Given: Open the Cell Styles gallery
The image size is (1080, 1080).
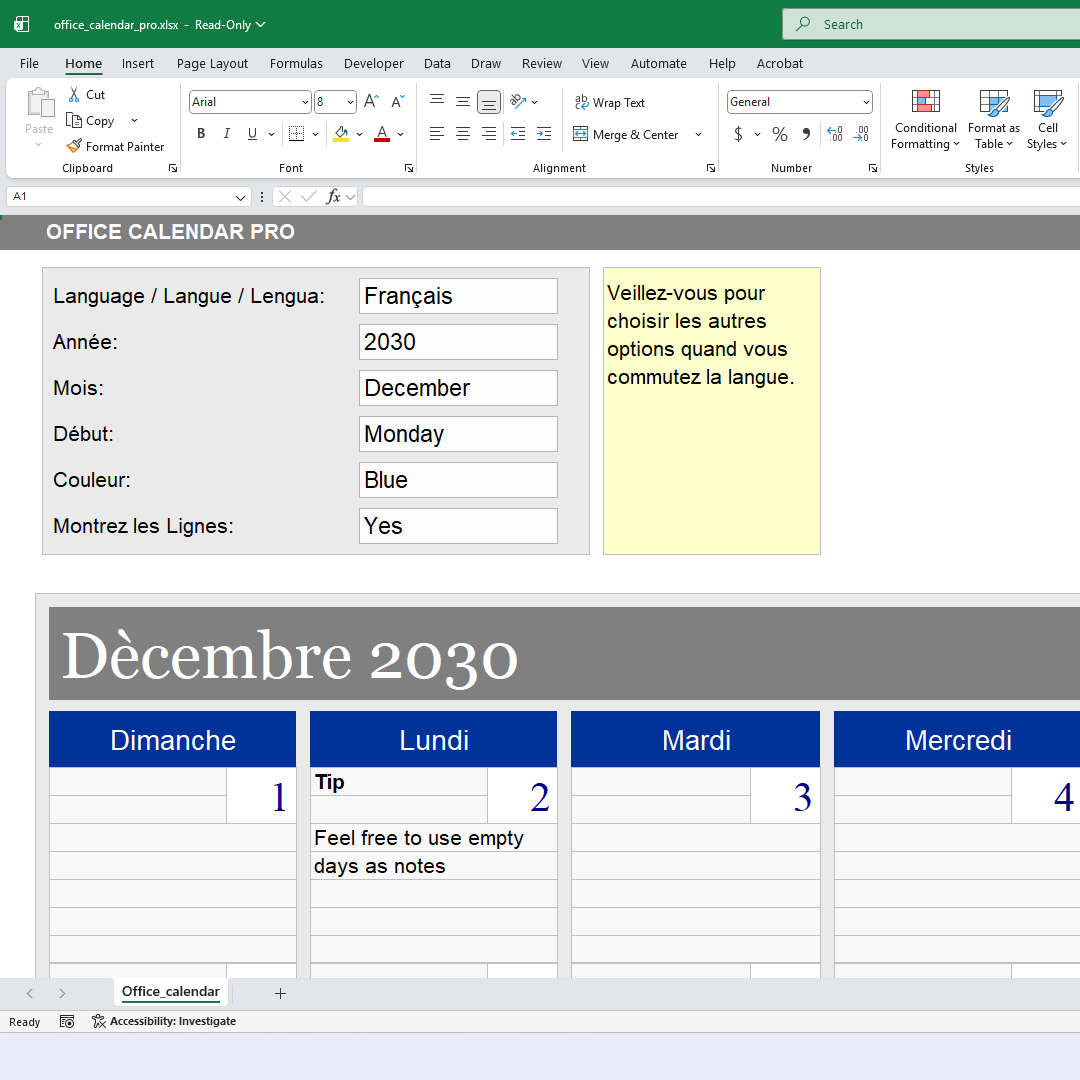Looking at the screenshot, I should (x=1047, y=118).
